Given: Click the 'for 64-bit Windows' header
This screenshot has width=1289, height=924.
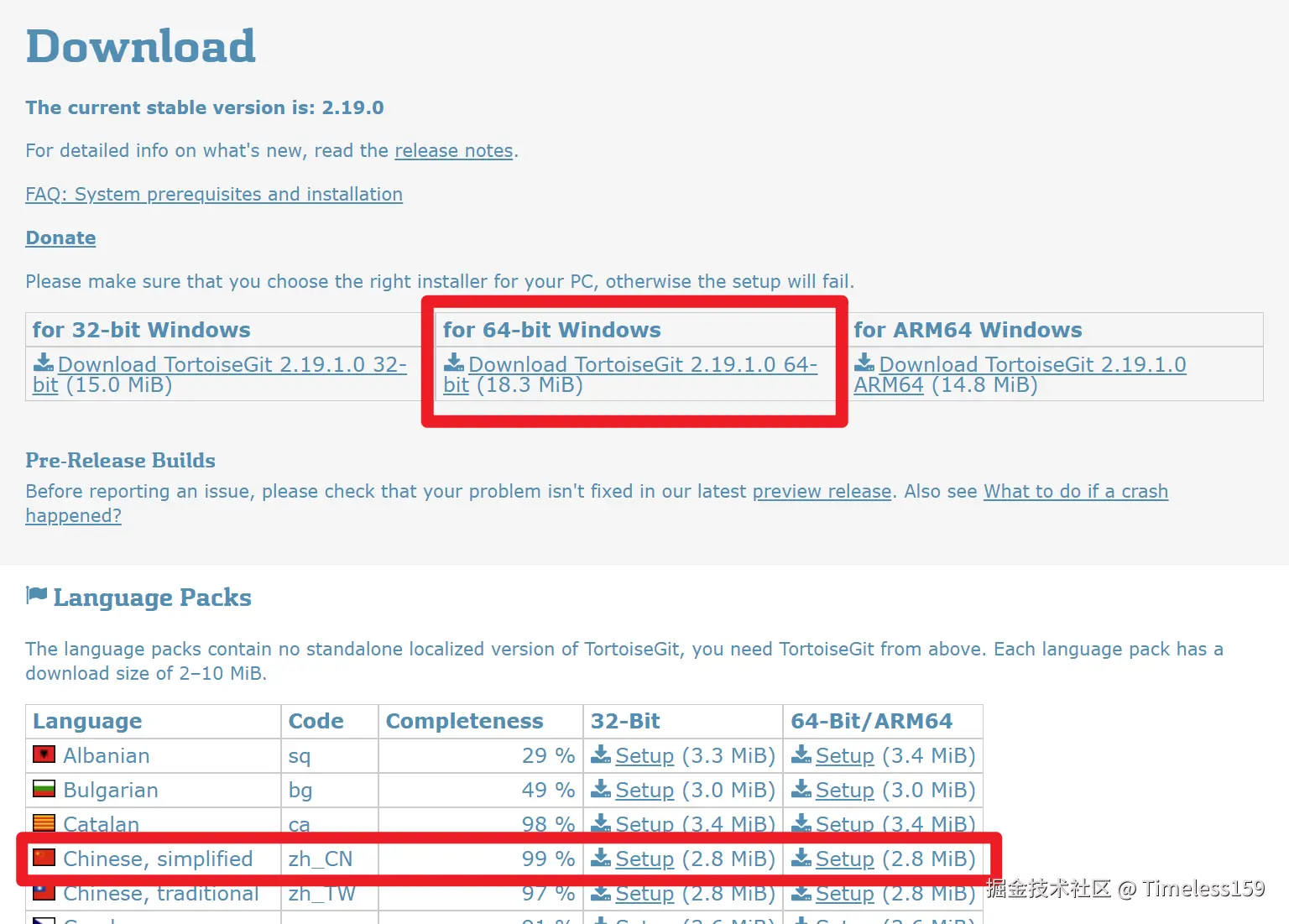Looking at the screenshot, I should pyautogui.click(x=552, y=330).
